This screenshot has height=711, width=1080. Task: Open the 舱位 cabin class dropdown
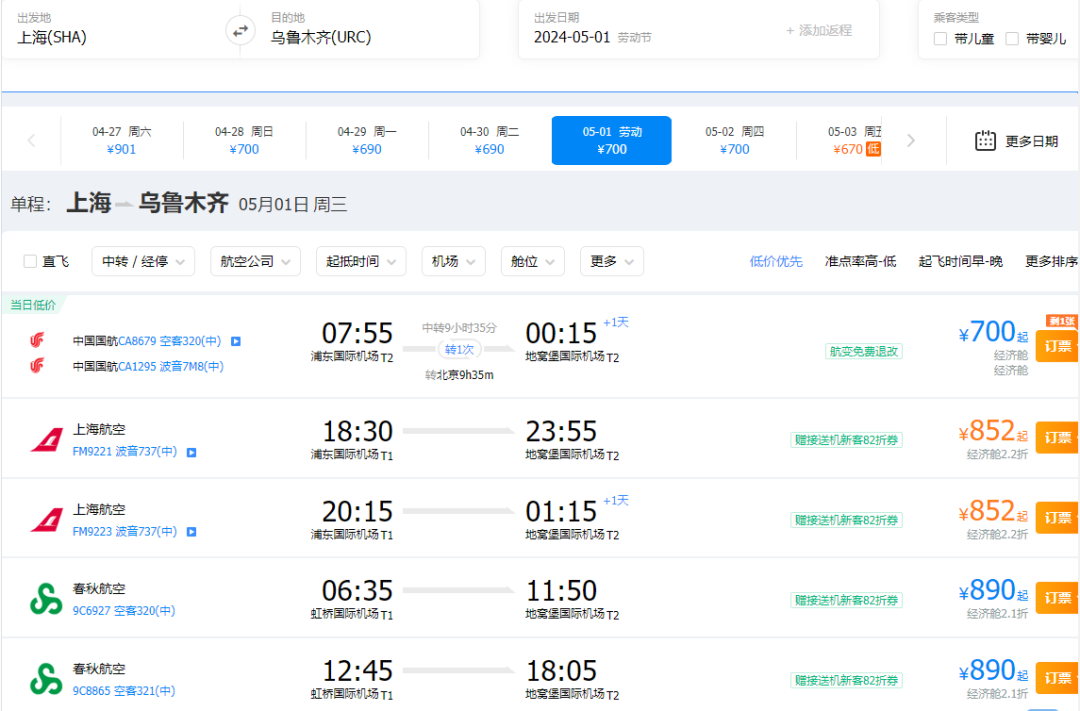tap(532, 261)
